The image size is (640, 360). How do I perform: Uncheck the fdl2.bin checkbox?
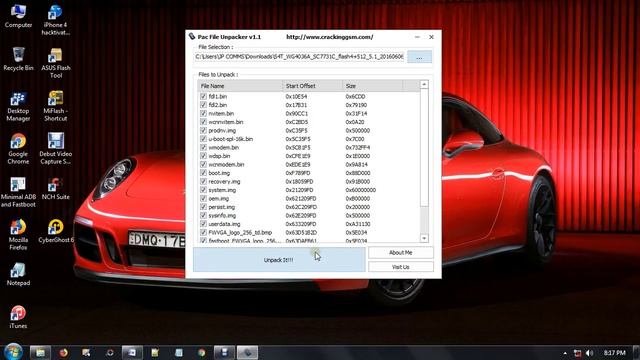pyautogui.click(x=203, y=105)
